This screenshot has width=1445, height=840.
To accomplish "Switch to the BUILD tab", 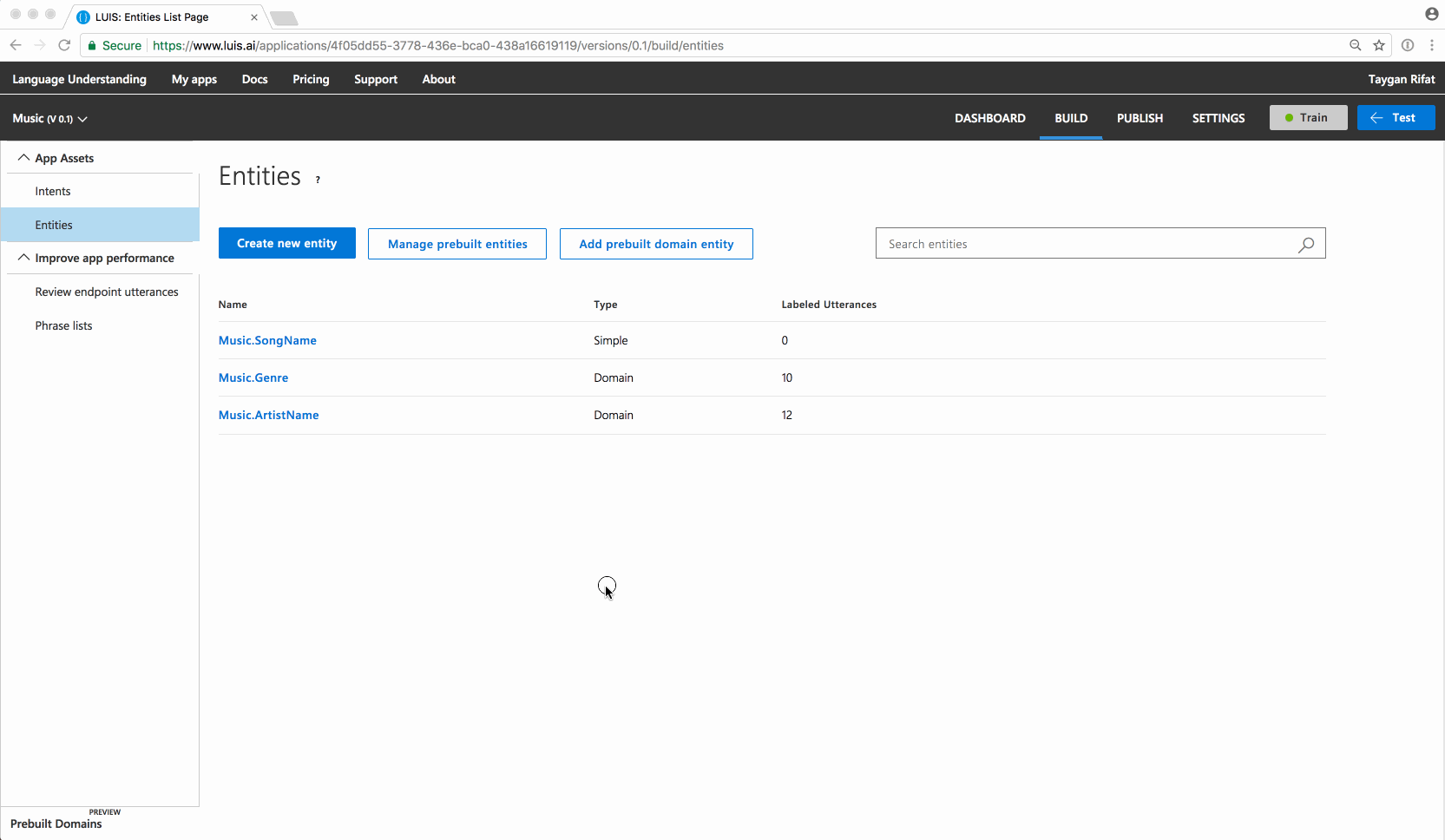I will [1071, 118].
